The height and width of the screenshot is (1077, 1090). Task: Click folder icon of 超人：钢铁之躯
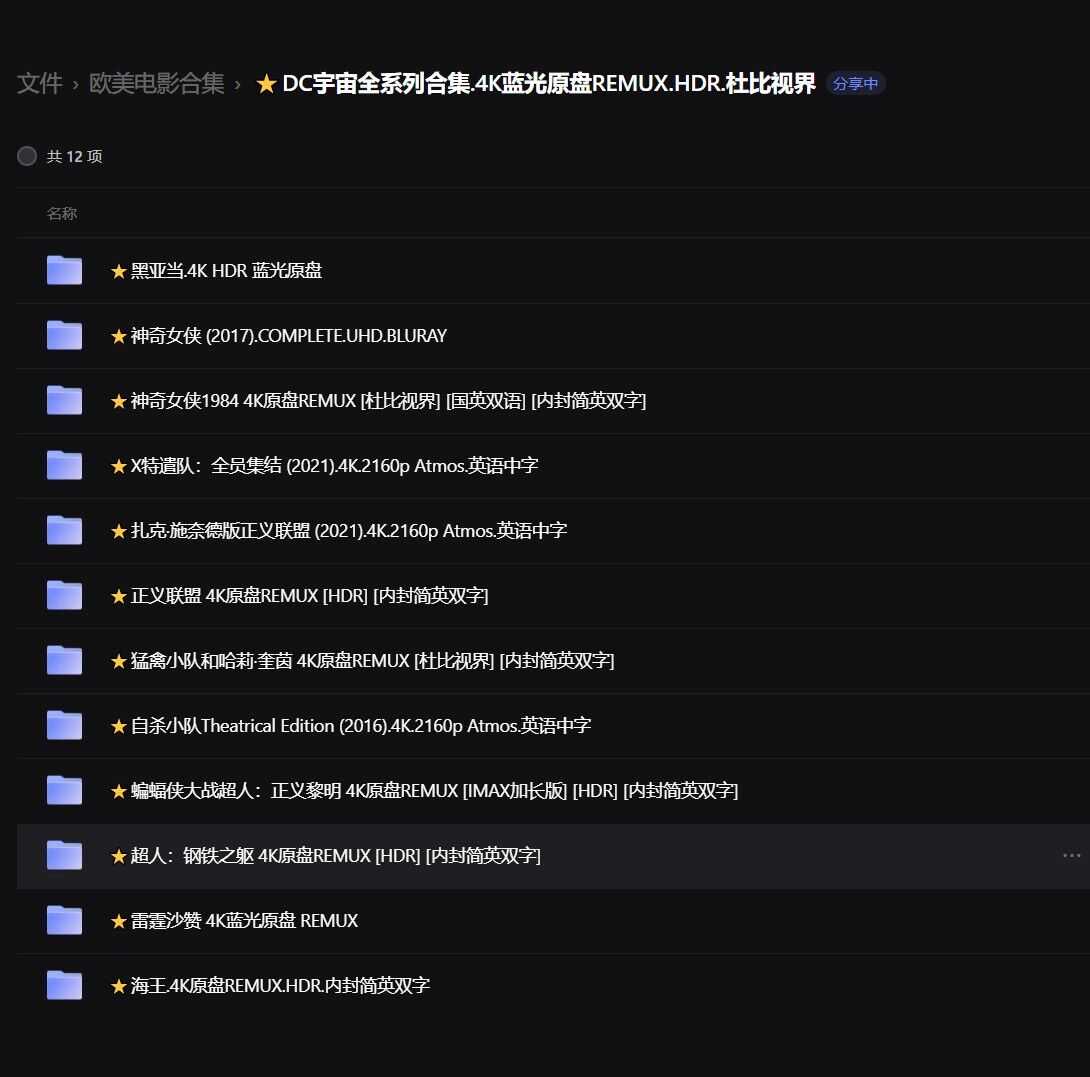coord(64,855)
